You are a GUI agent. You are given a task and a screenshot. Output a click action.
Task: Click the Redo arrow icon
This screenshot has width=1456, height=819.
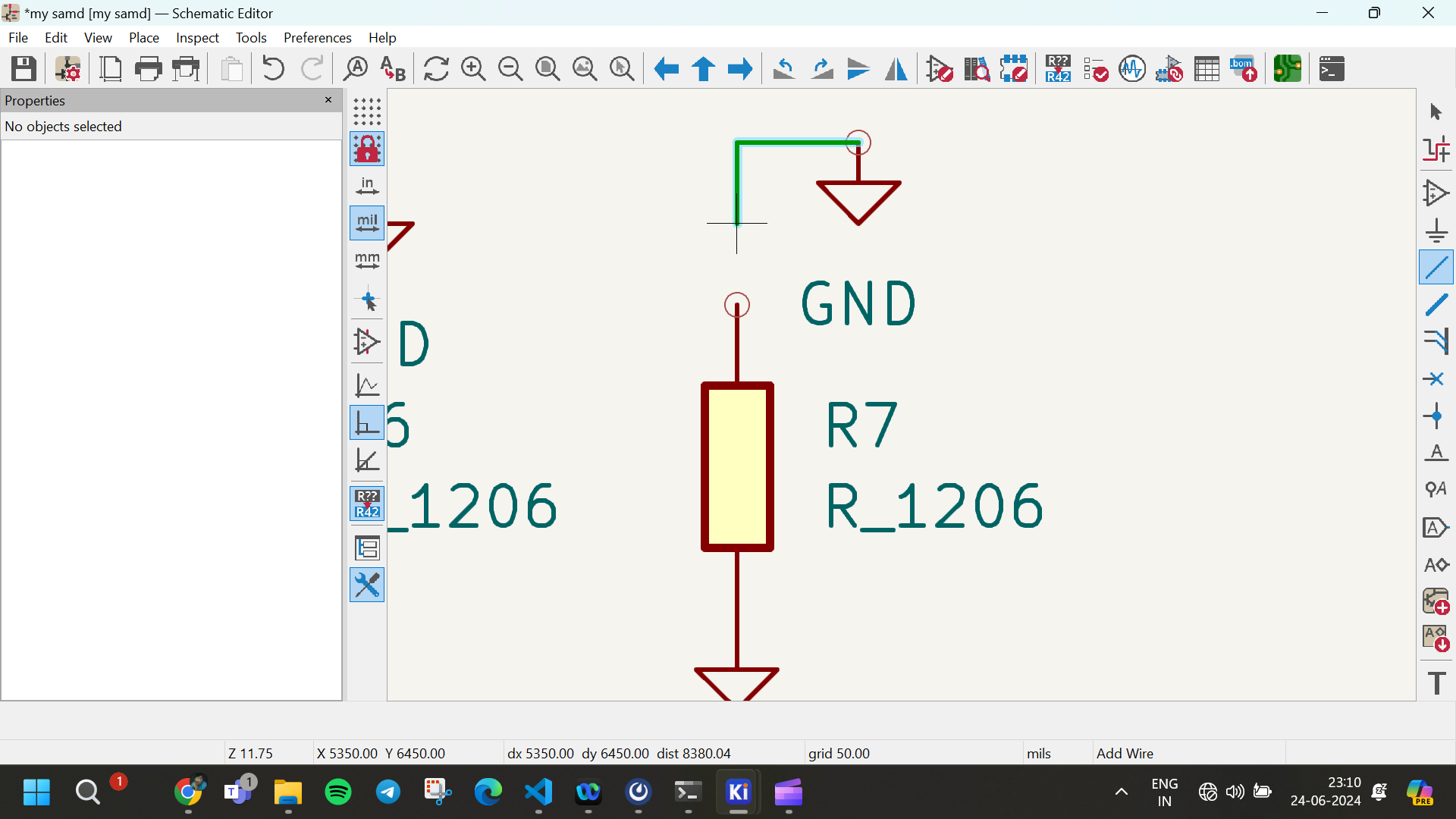pos(312,69)
